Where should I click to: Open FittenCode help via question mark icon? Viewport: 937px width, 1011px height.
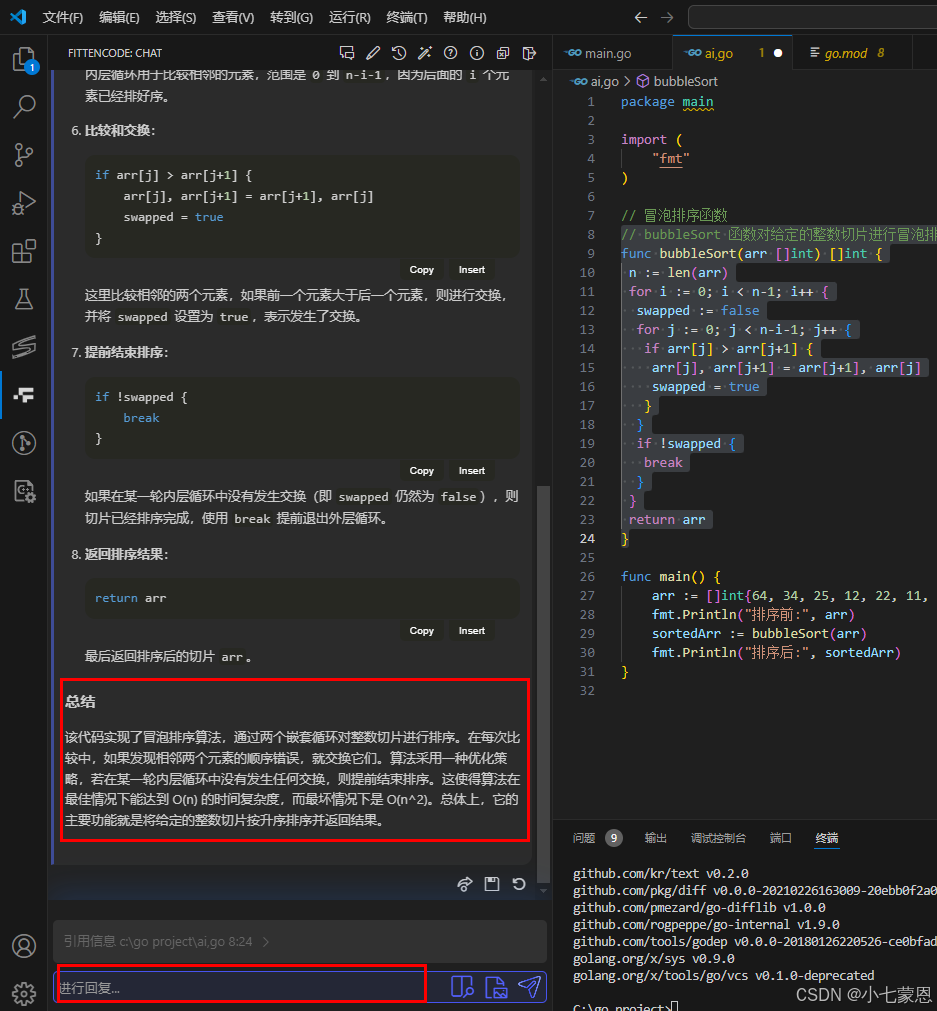click(x=451, y=52)
